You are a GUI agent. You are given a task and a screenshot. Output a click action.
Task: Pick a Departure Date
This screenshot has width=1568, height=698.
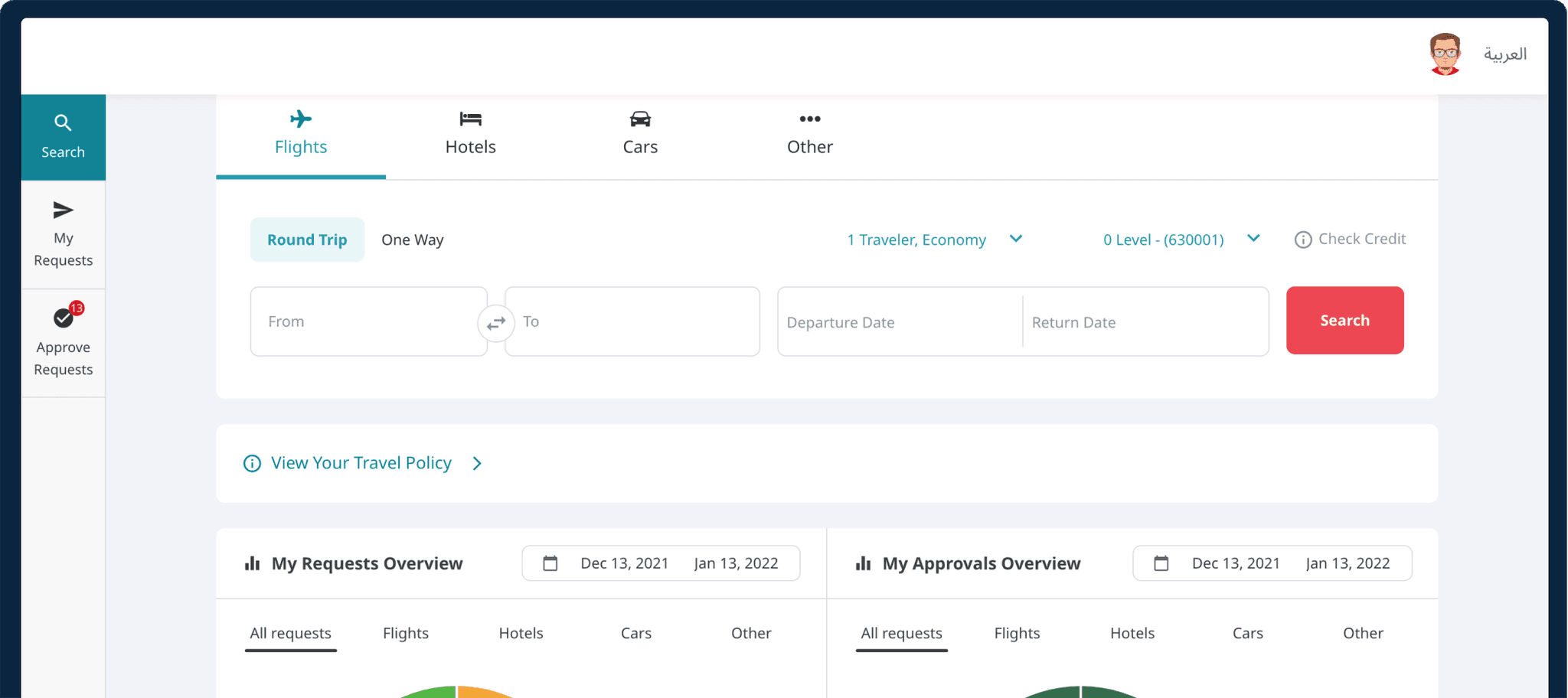[900, 322]
